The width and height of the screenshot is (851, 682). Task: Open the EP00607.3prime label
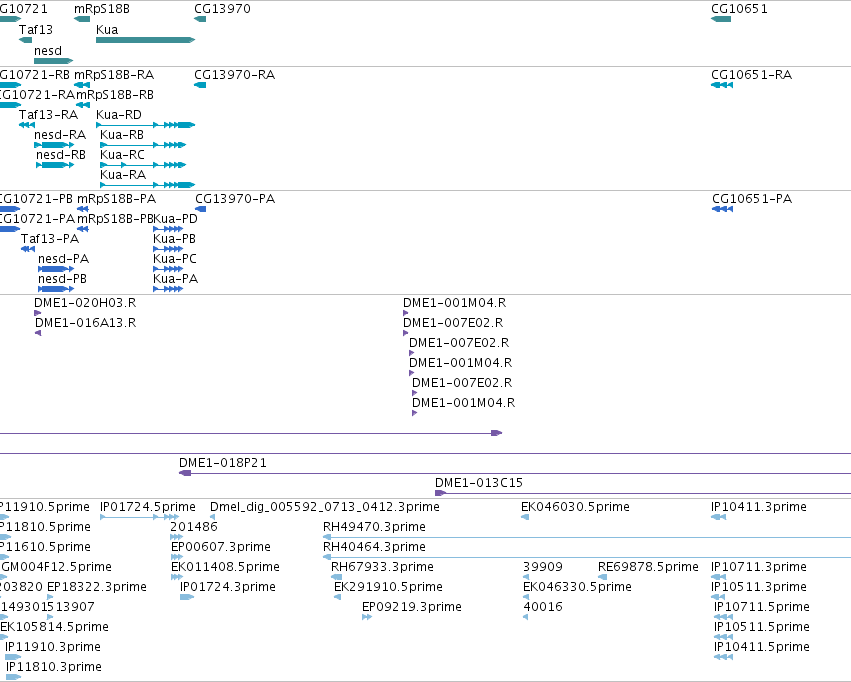pos(221,547)
